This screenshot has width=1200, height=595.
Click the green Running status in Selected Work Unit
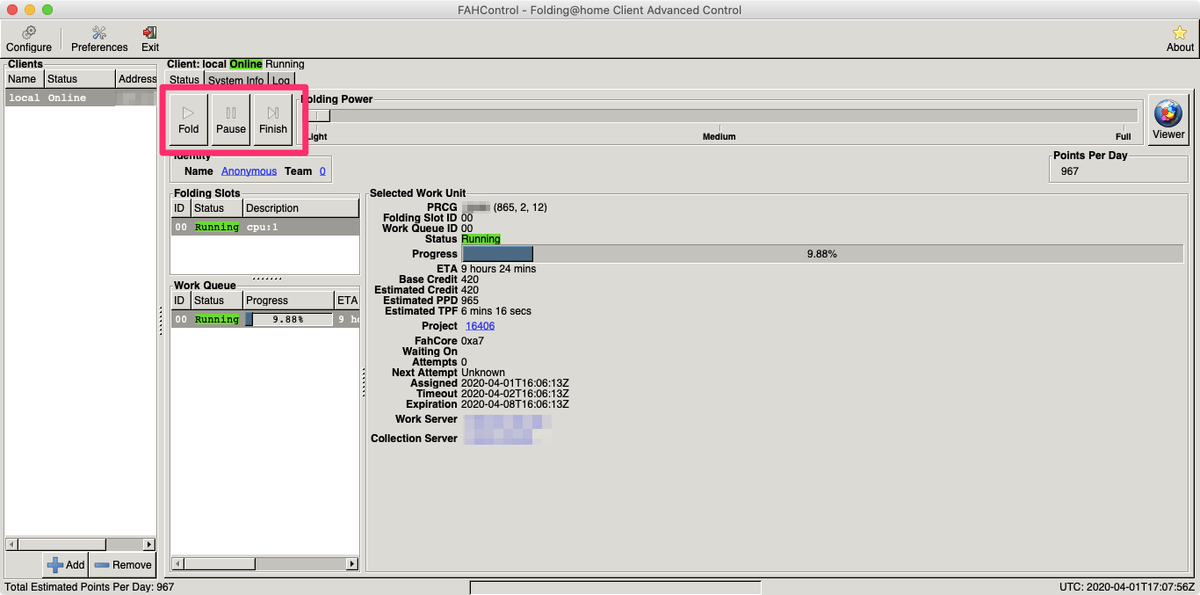click(x=481, y=239)
